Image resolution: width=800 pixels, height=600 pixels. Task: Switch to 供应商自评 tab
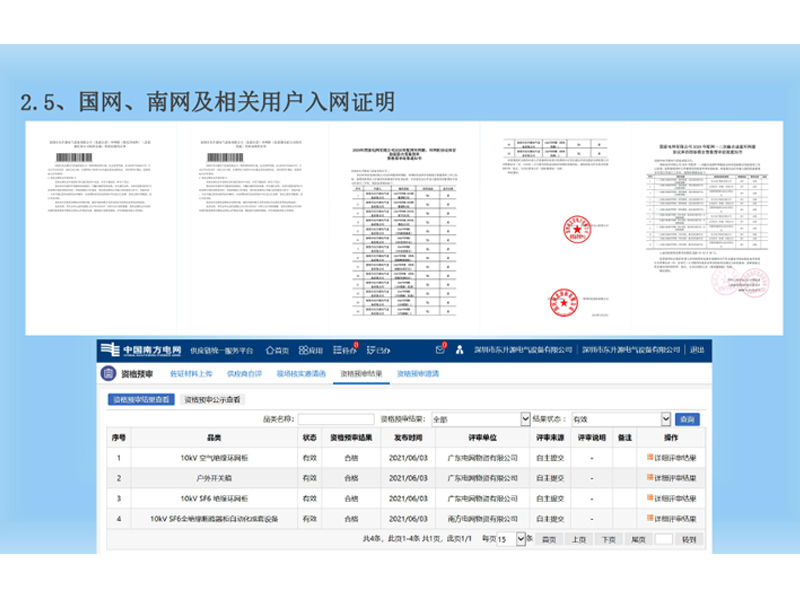(x=244, y=374)
